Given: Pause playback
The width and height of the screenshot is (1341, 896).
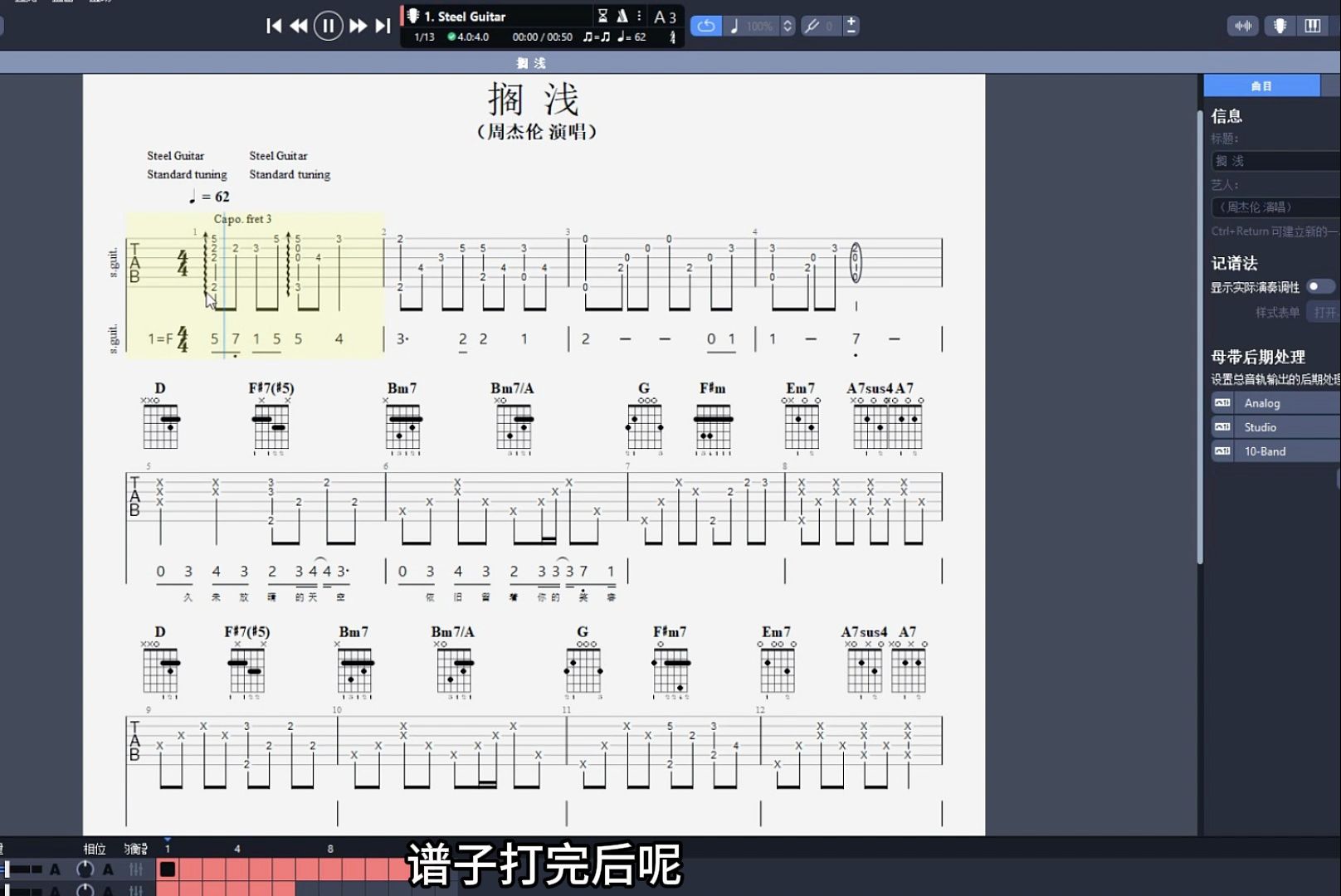Looking at the screenshot, I should pos(329,26).
